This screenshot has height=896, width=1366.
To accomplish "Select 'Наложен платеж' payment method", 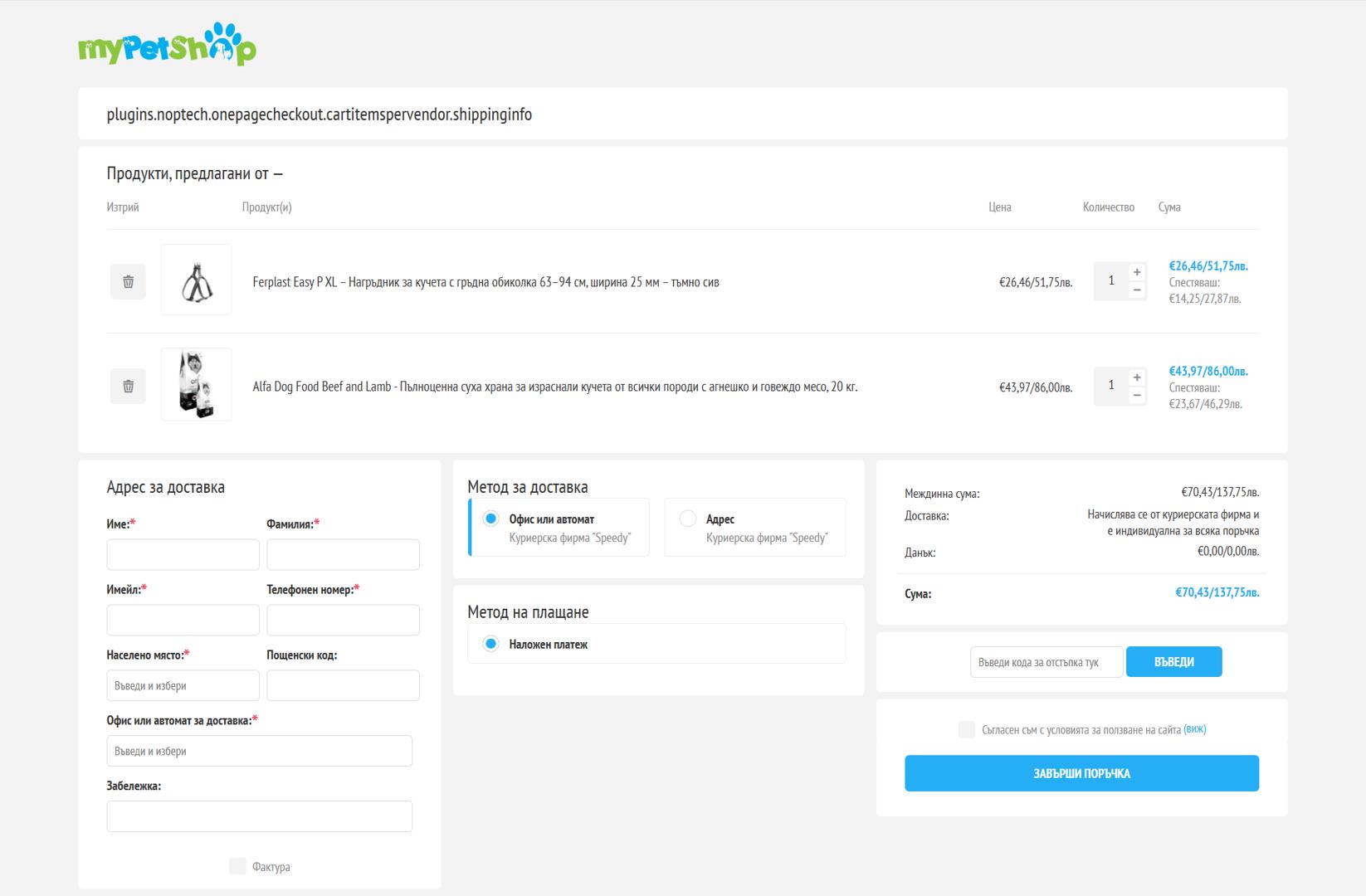I will [x=491, y=644].
